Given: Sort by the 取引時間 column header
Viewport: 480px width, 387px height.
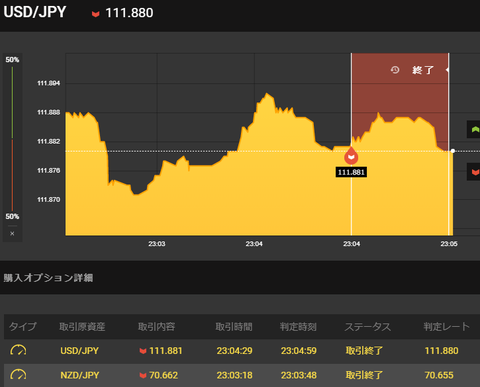Looking at the screenshot, I should tap(234, 327).
